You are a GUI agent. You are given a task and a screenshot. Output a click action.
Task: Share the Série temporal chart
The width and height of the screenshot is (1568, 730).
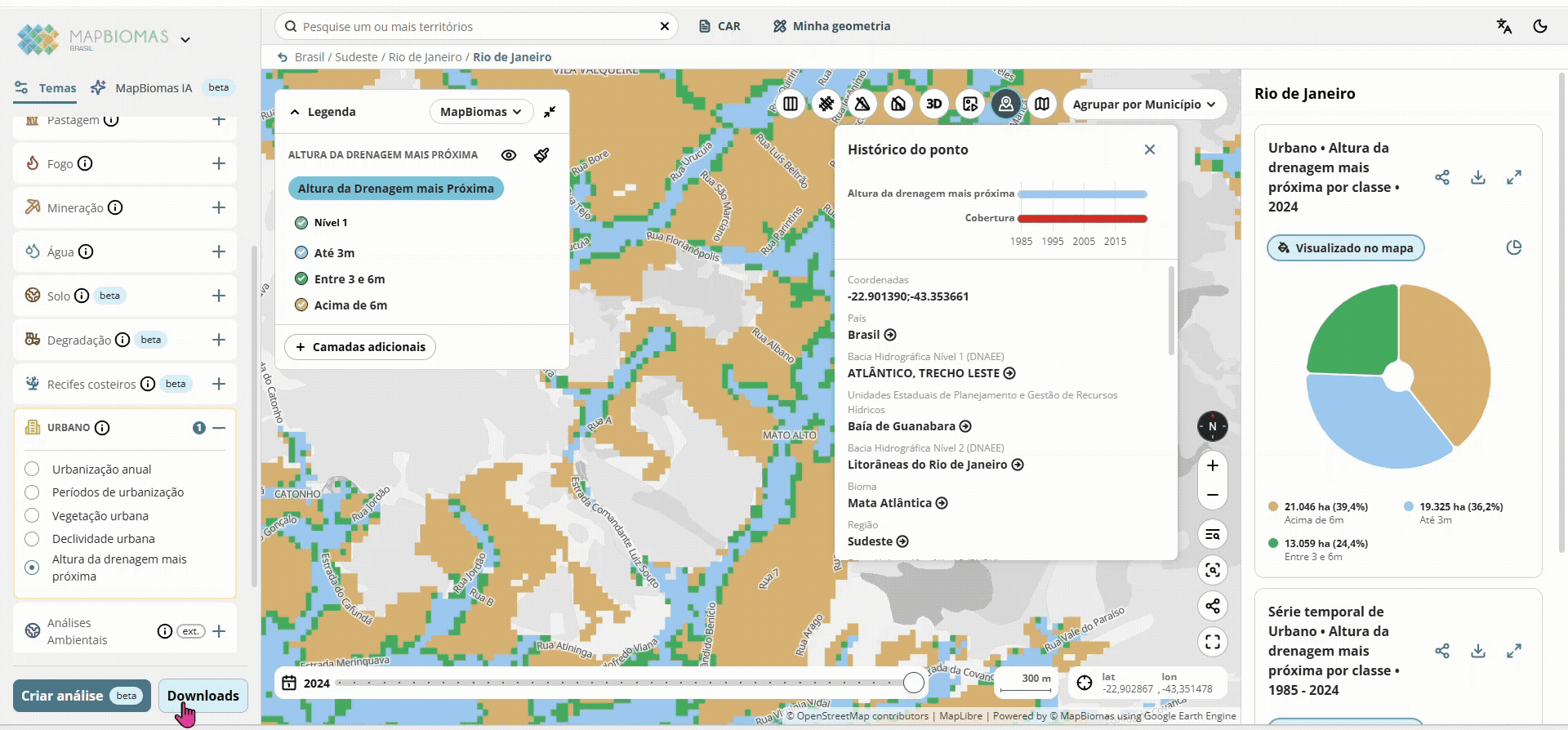pos(1442,651)
